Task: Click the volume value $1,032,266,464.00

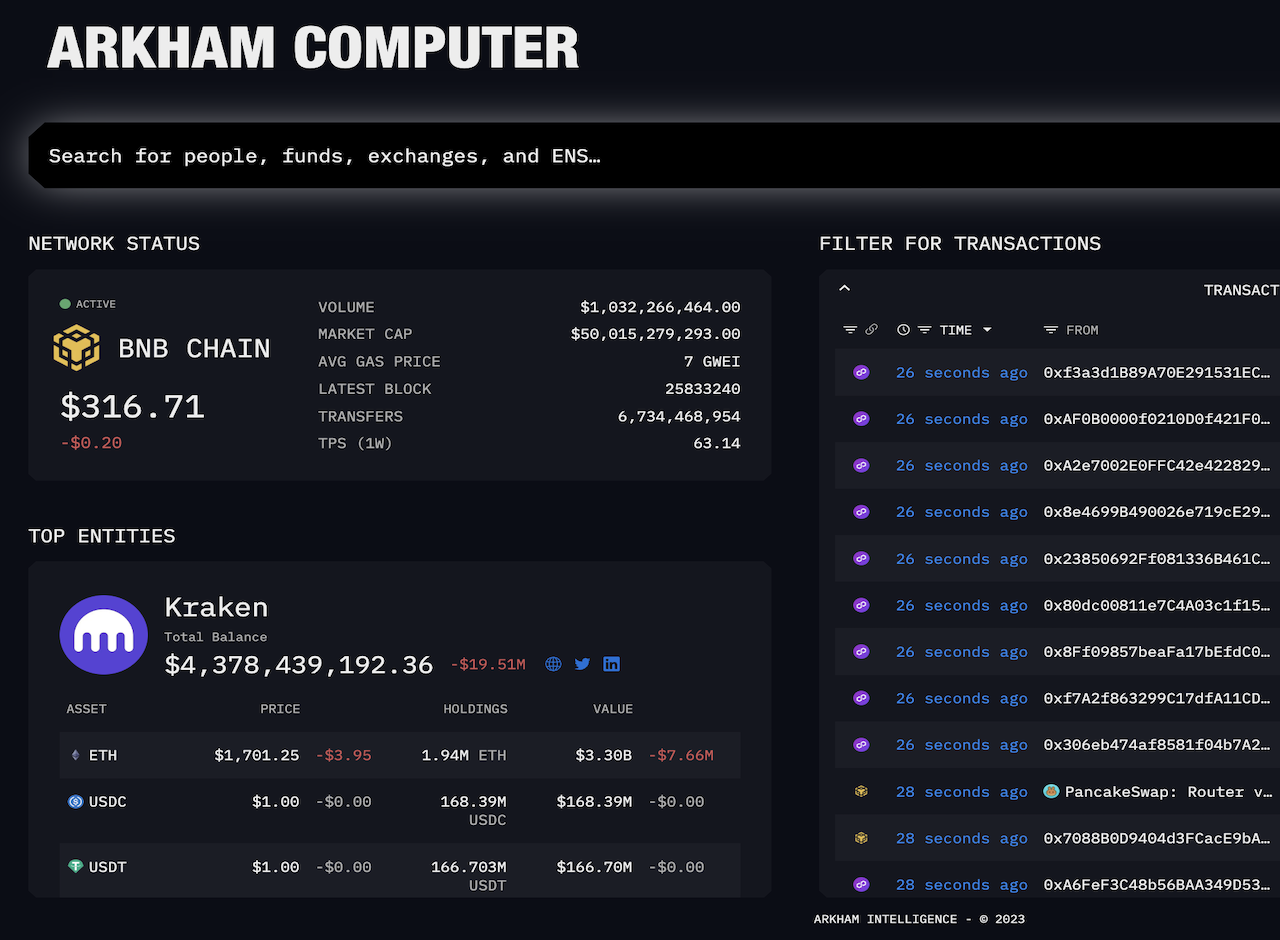Action: click(x=660, y=307)
